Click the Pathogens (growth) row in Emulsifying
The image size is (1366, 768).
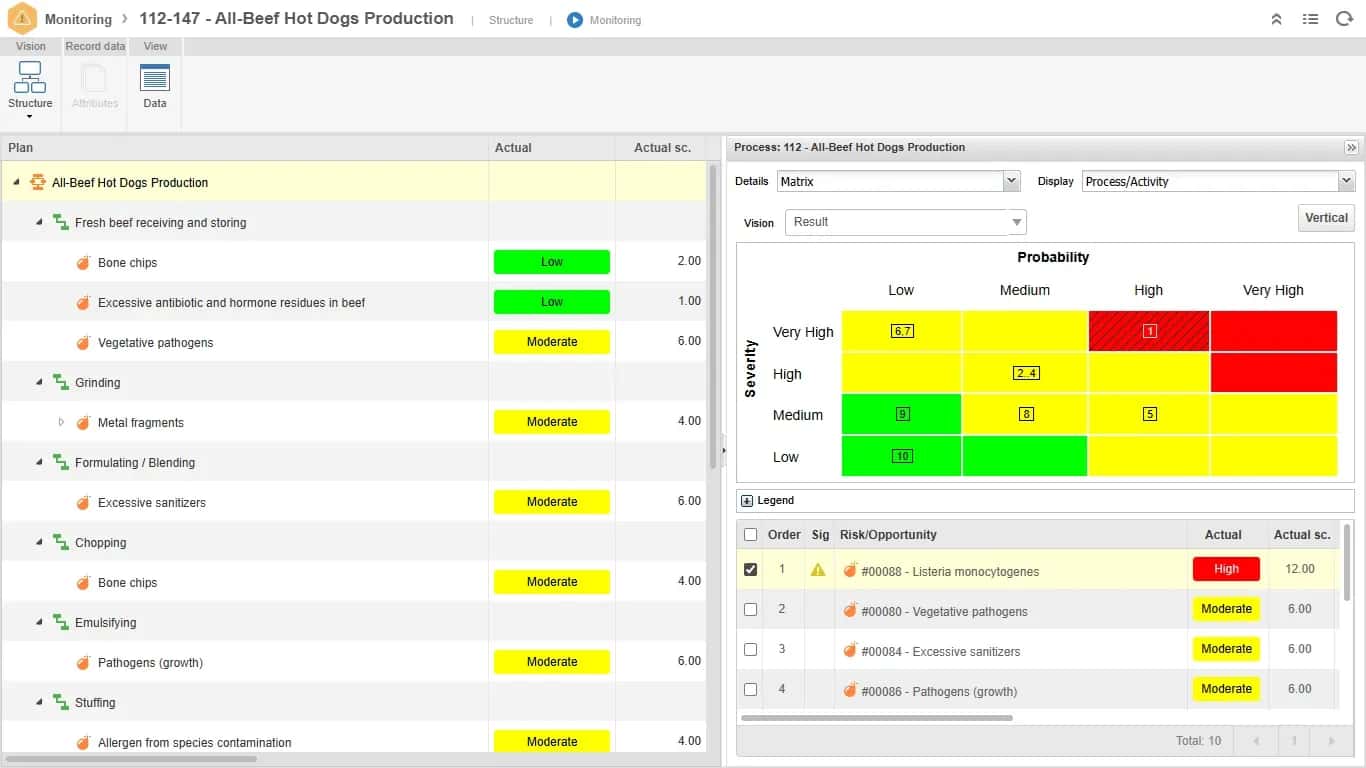[x=354, y=662]
